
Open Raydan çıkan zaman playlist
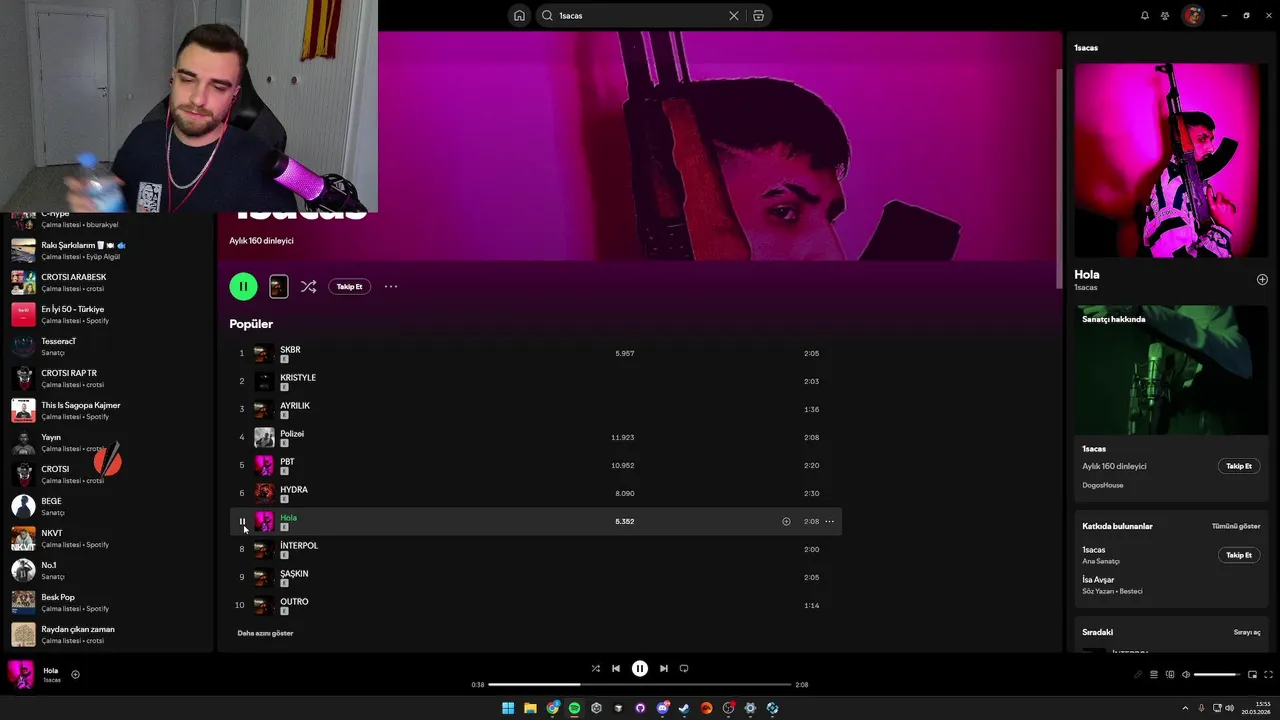coord(108,634)
